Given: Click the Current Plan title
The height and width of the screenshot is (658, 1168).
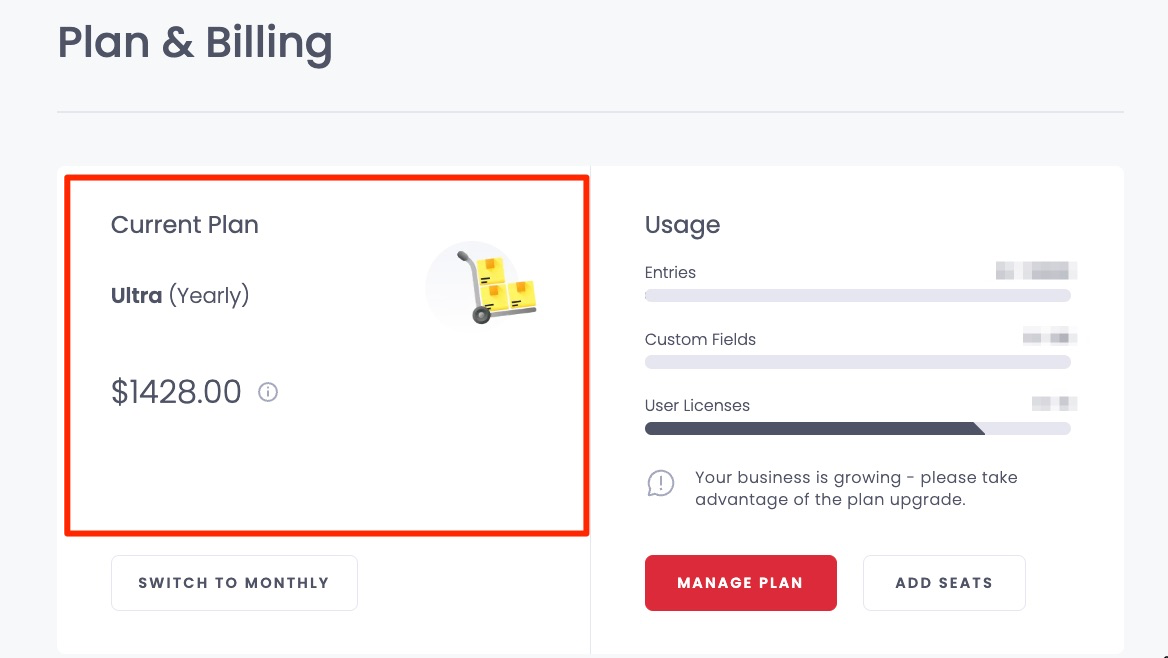Looking at the screenshot, I should point(185,224).
